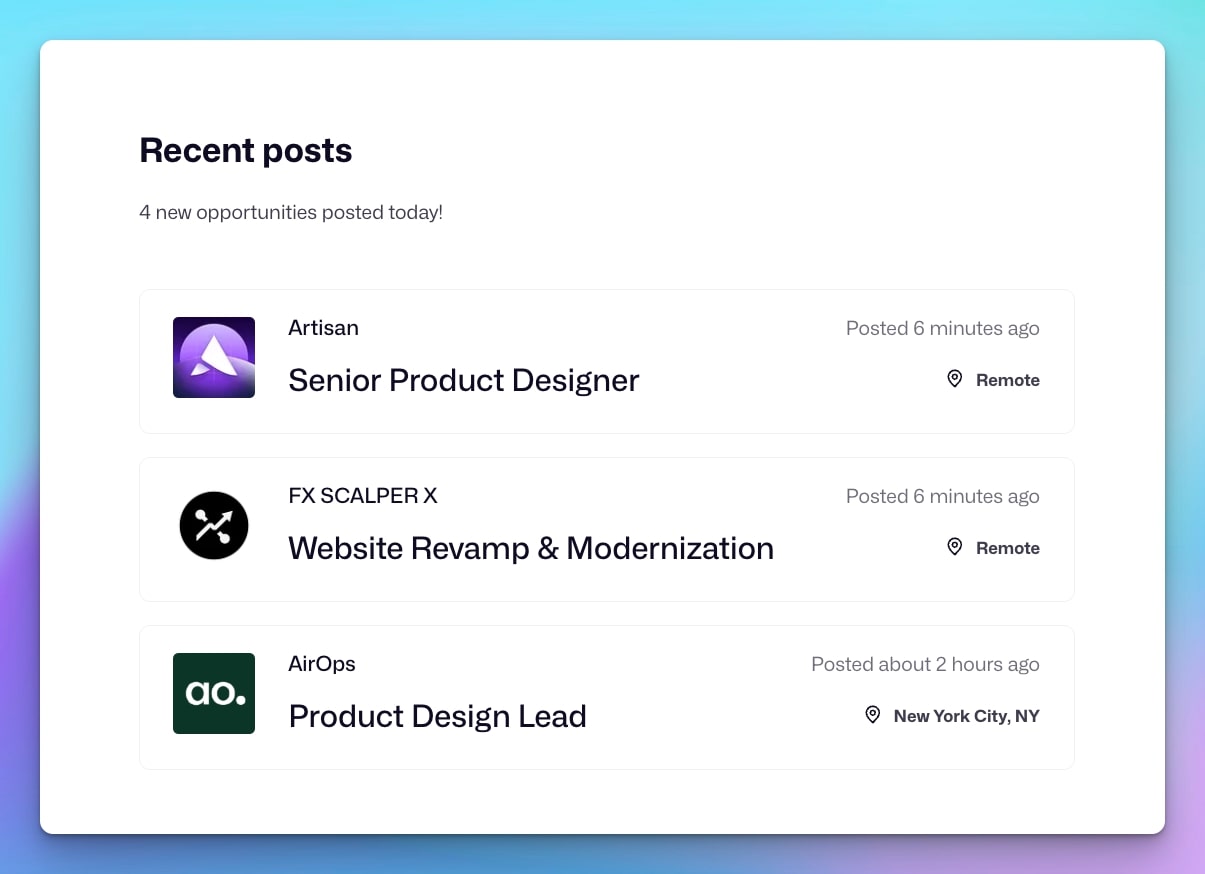
Task: Click the New York City, NY location
Action: click(x=966, y=716)
